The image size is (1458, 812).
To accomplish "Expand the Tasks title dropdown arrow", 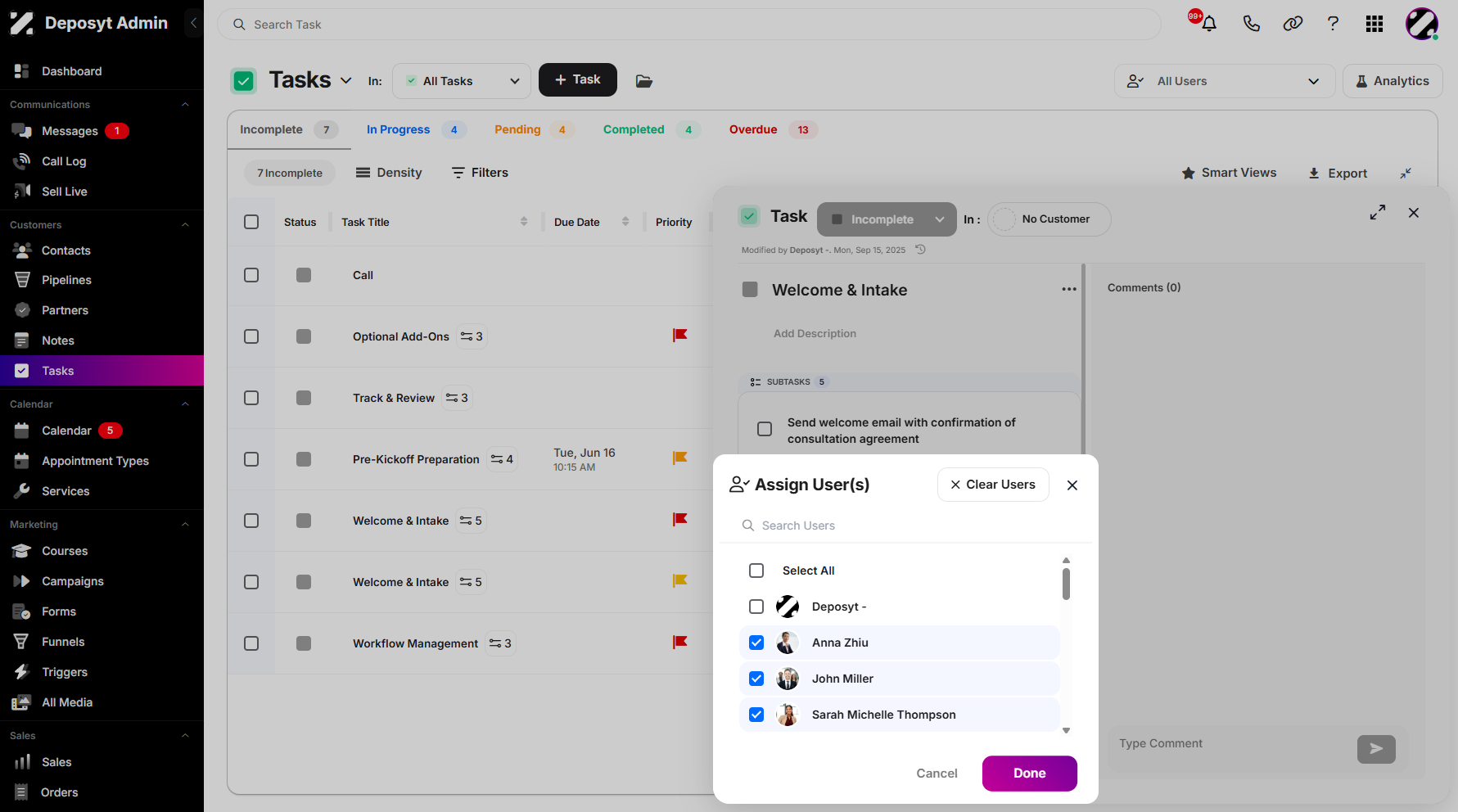I will (345, 80).
